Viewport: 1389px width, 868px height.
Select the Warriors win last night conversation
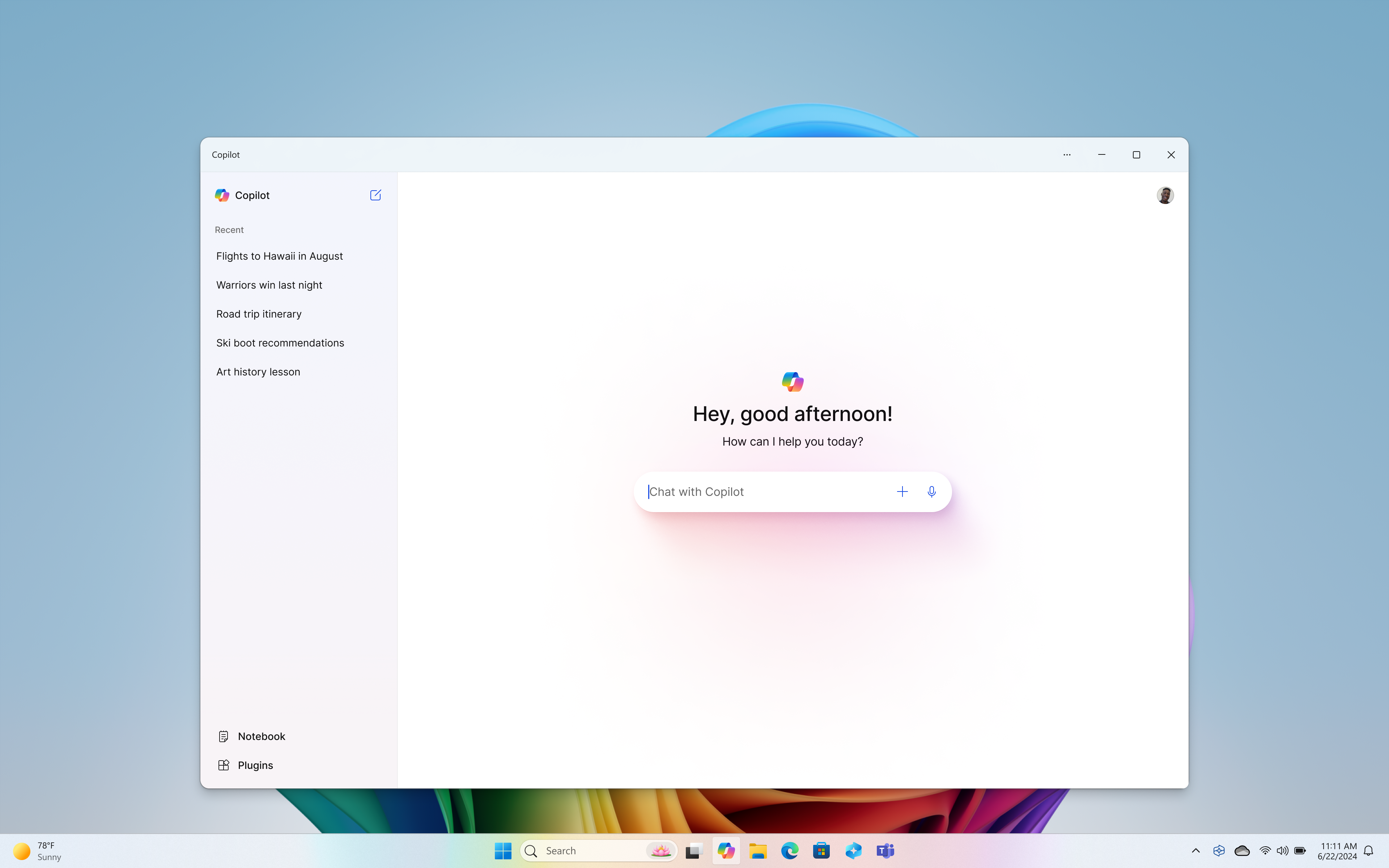pyautogui.click(x=269, y=284)
